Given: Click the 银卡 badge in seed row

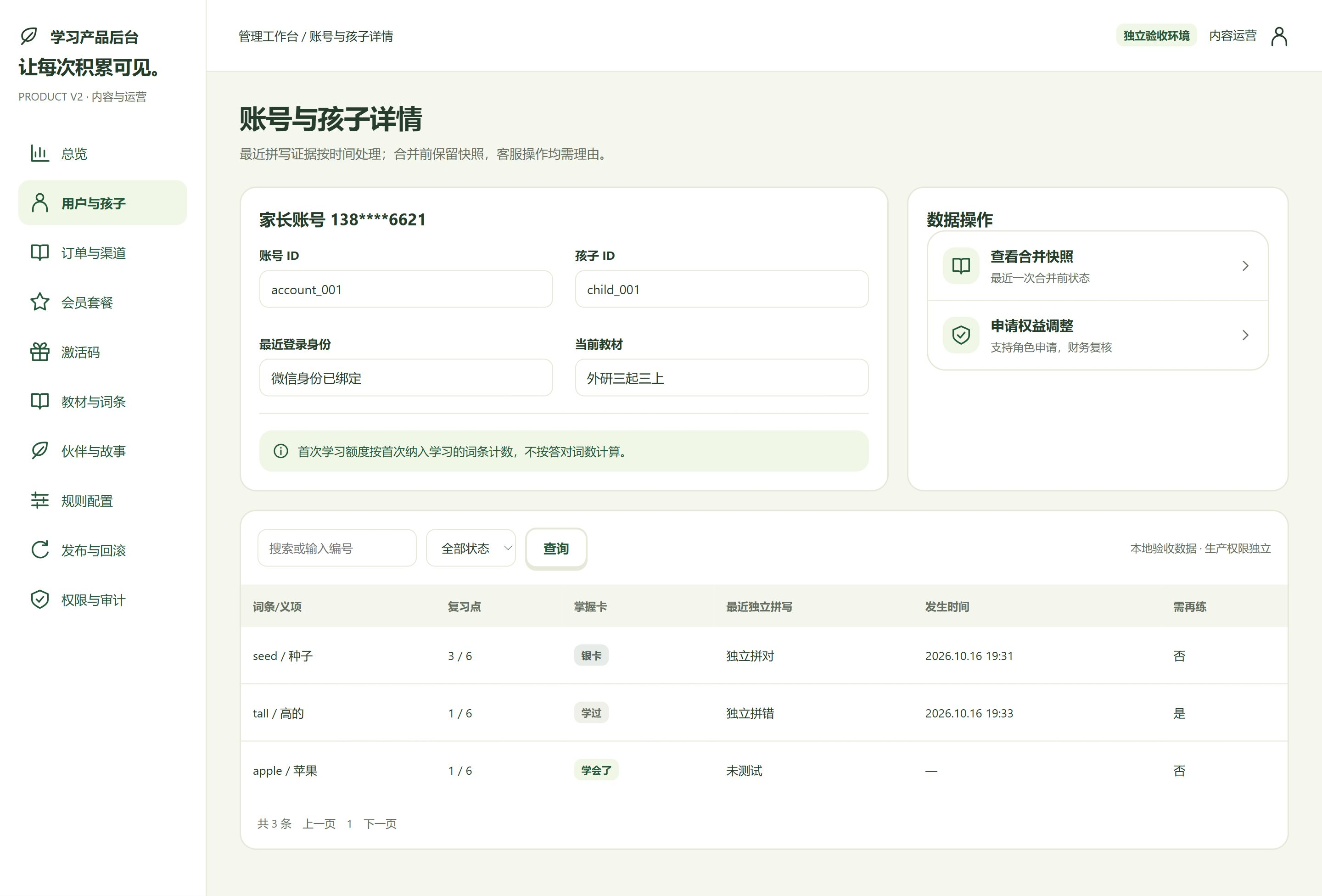Looking at the screenshot, I should pyautogui.click(x=591, y=655).
